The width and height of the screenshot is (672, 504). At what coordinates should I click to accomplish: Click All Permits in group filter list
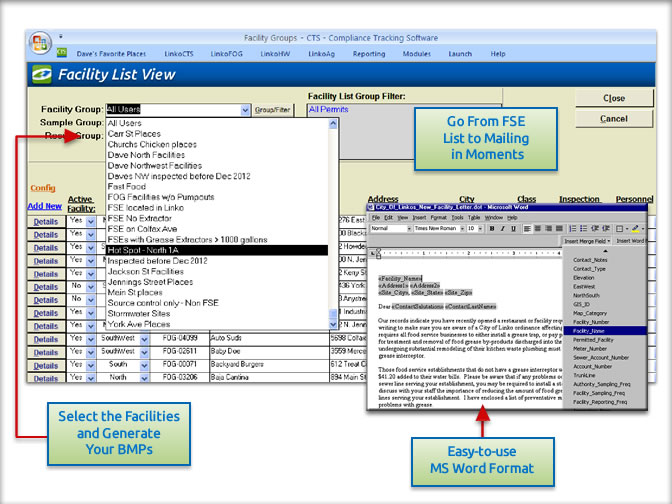click(329, 110)
